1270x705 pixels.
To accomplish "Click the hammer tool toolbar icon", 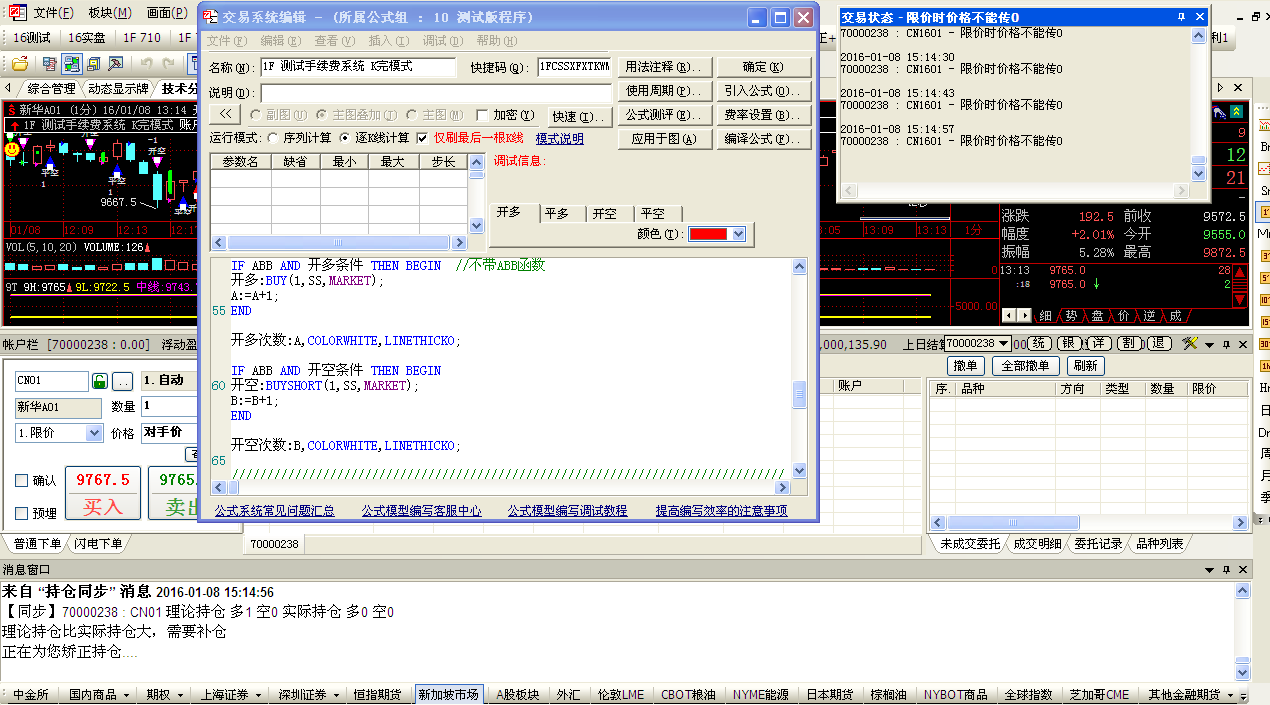I will click(x=118, y=64).
